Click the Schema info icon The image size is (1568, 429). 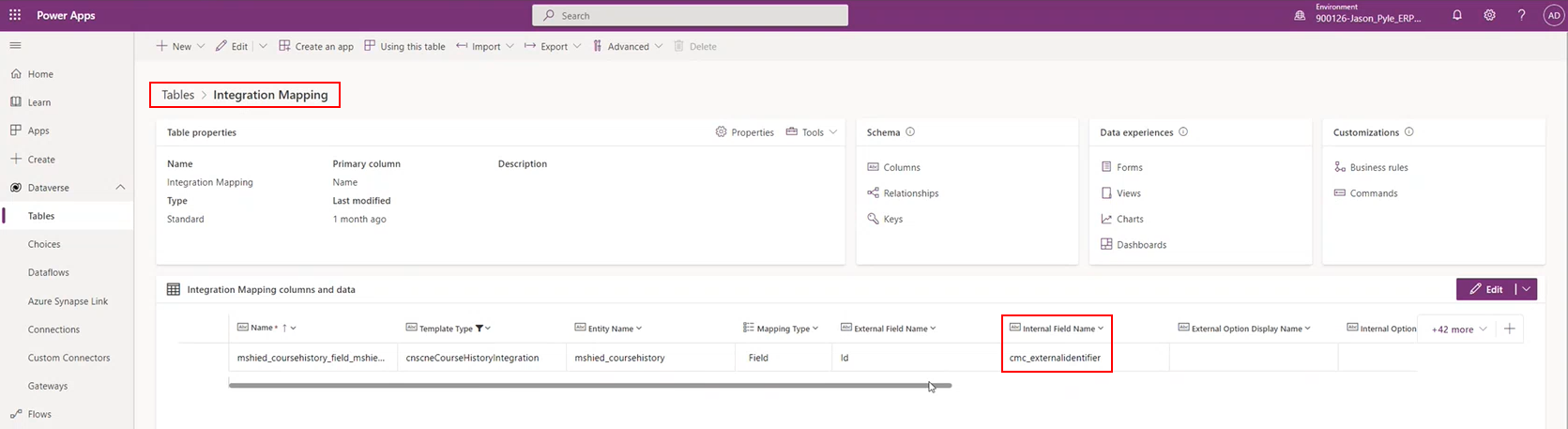pos(910,132)
